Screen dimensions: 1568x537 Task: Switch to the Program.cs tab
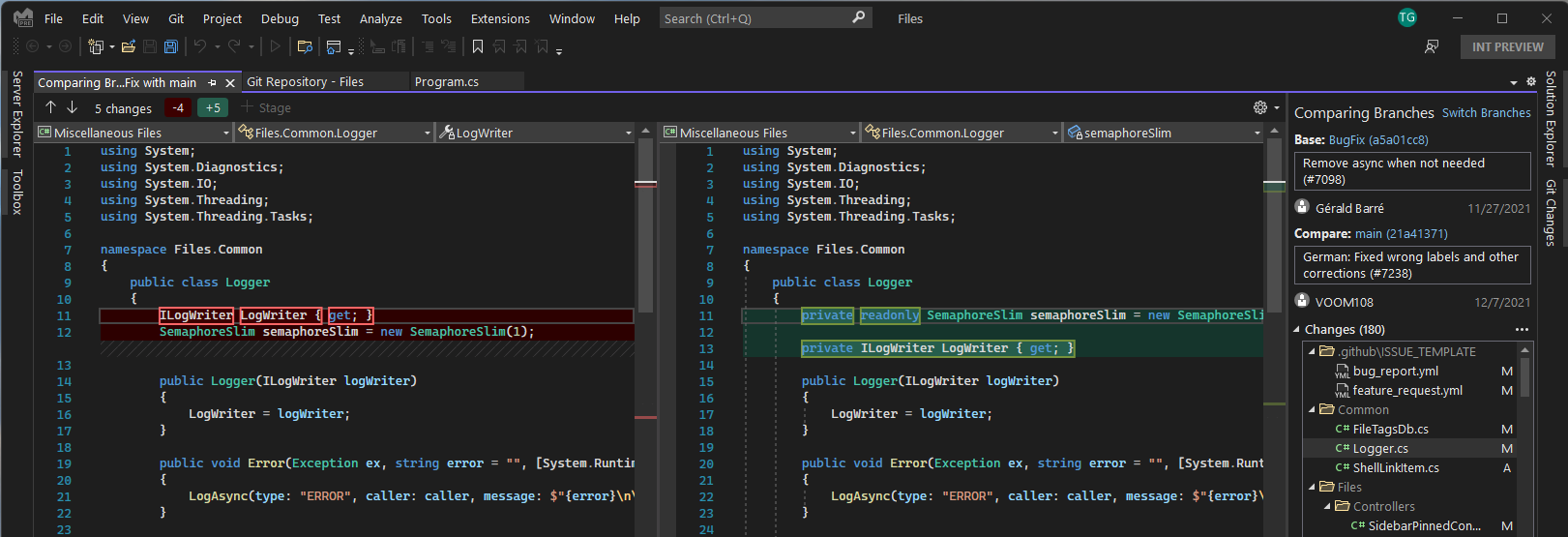[447, 82]
